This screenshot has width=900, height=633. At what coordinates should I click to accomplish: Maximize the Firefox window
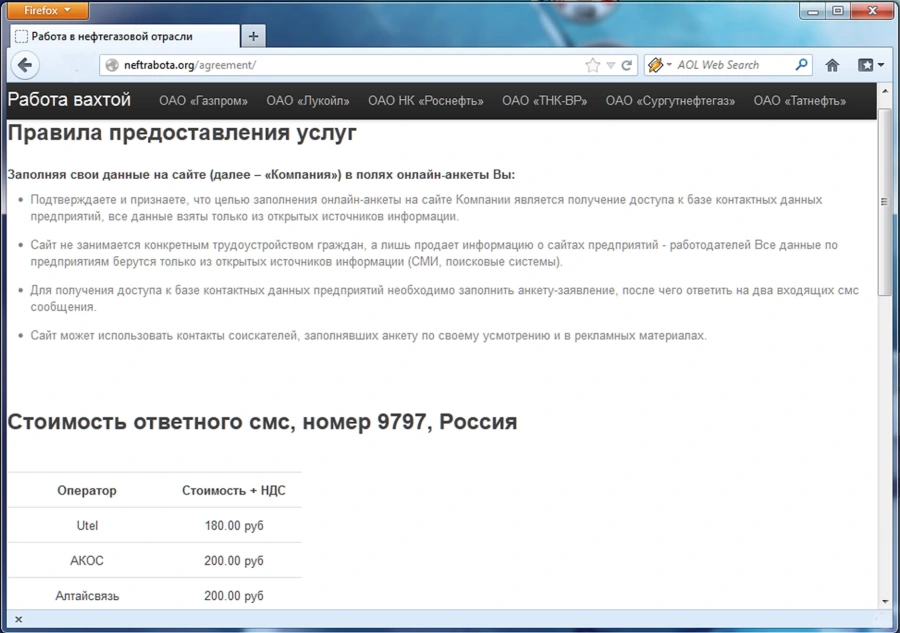838,11
